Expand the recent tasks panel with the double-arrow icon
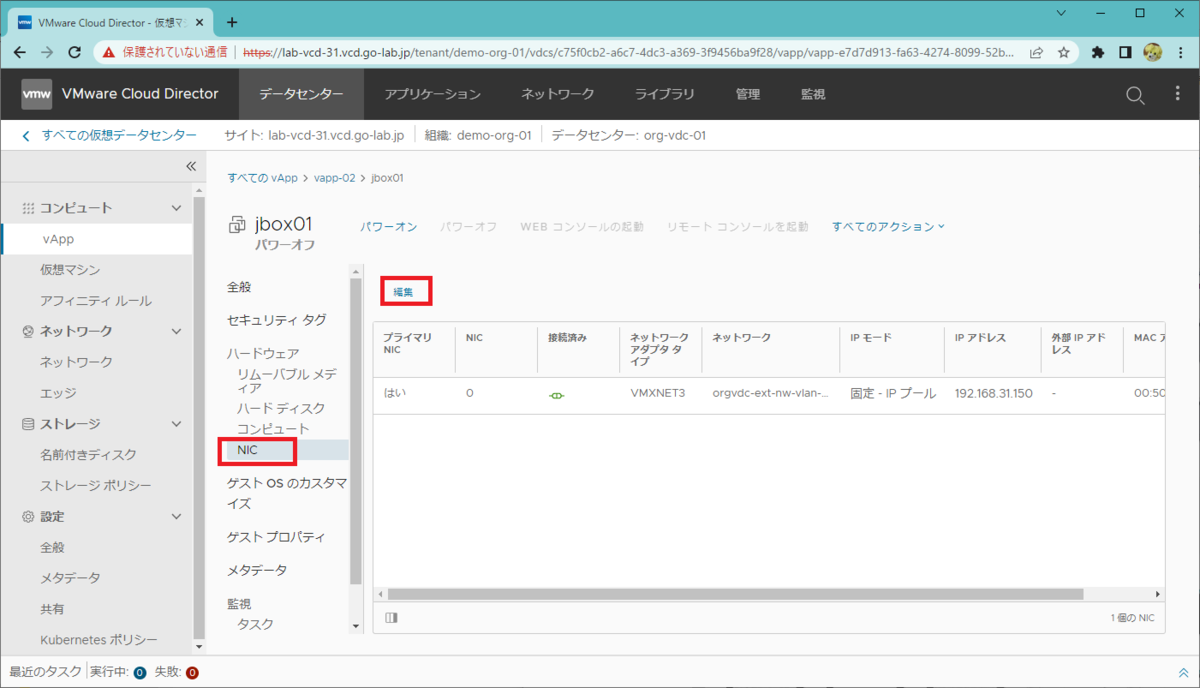 tap(1183, 673)
